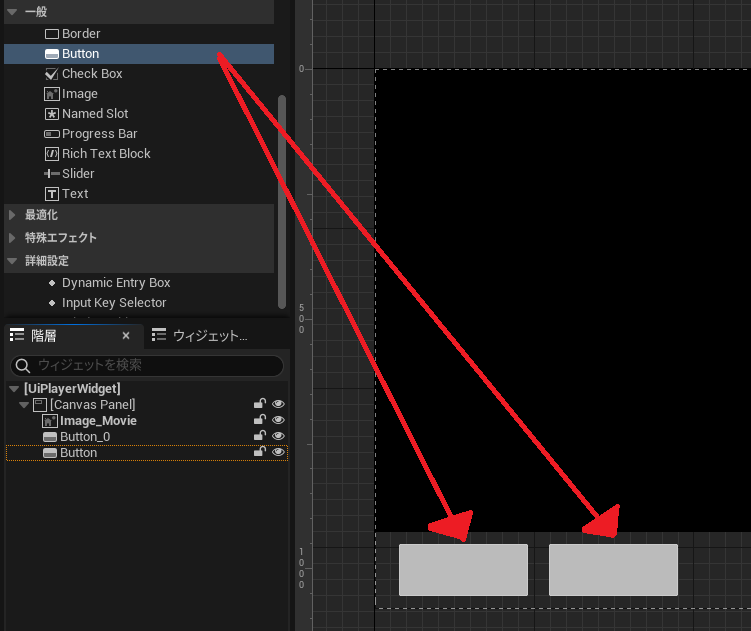Viewport: 751px width, 631px height.
Task: Select the Button widget in palette
Action: pos(139,54)
